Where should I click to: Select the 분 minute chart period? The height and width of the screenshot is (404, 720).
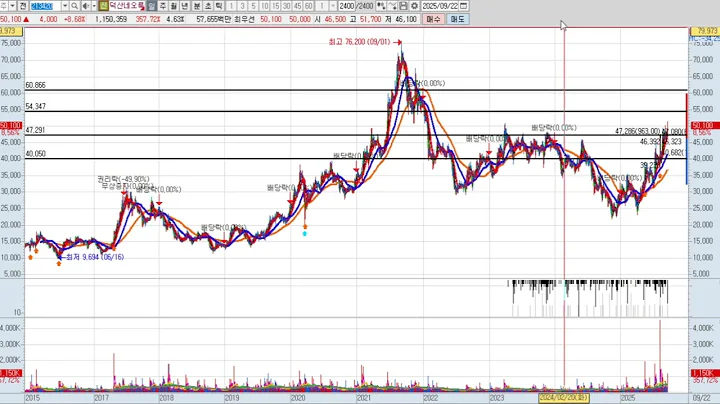tap(197, 6)
